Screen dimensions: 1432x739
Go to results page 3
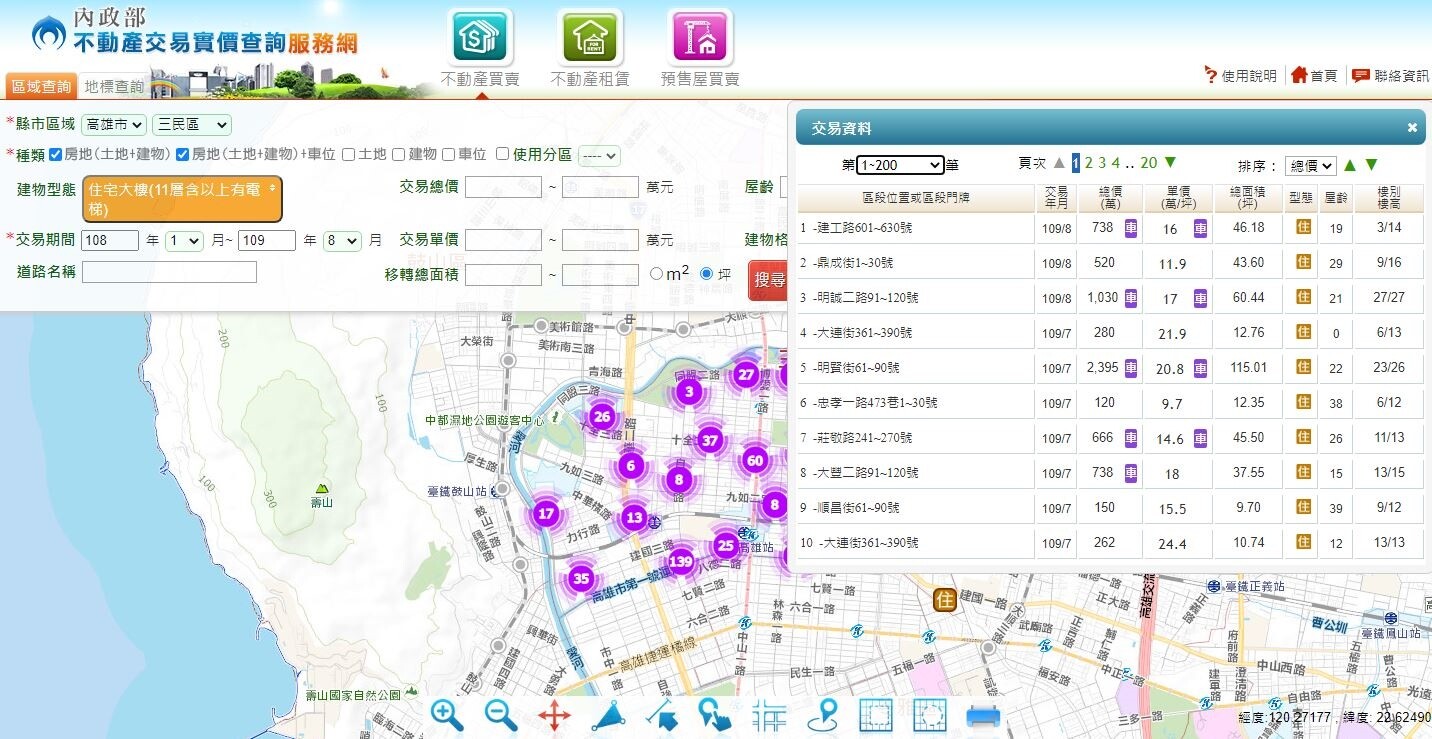(x=1102, y=163)
